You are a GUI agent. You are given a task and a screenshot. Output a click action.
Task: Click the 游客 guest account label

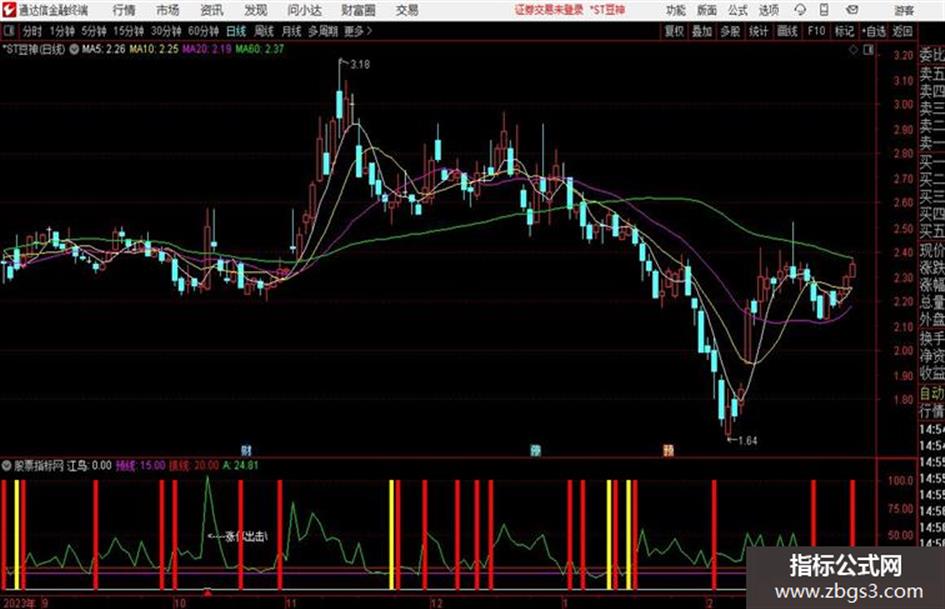pos(904,10)
